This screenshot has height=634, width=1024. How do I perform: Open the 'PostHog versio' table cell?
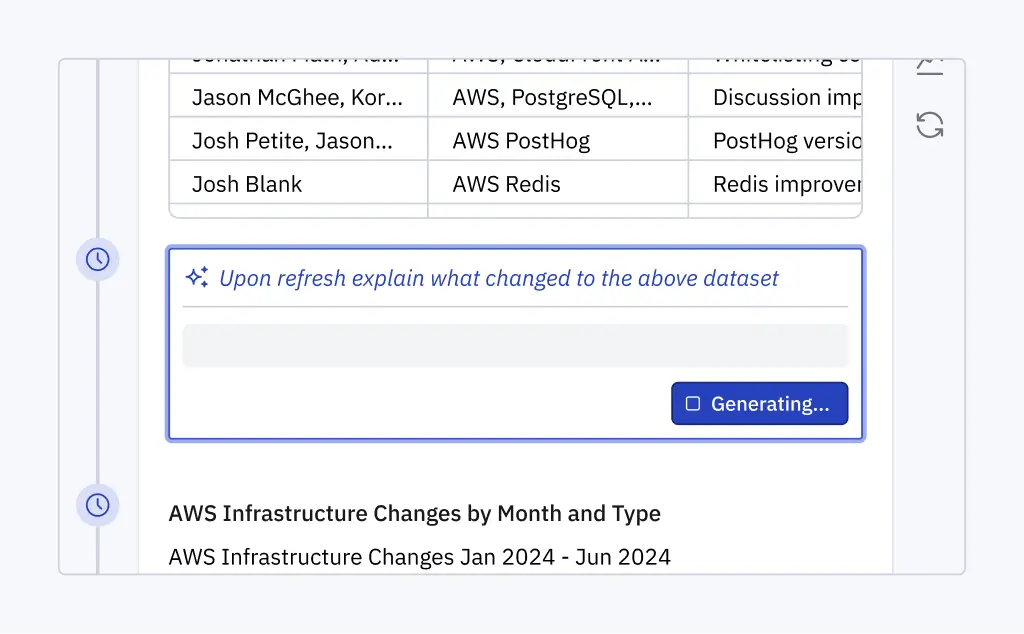point(775,141)
